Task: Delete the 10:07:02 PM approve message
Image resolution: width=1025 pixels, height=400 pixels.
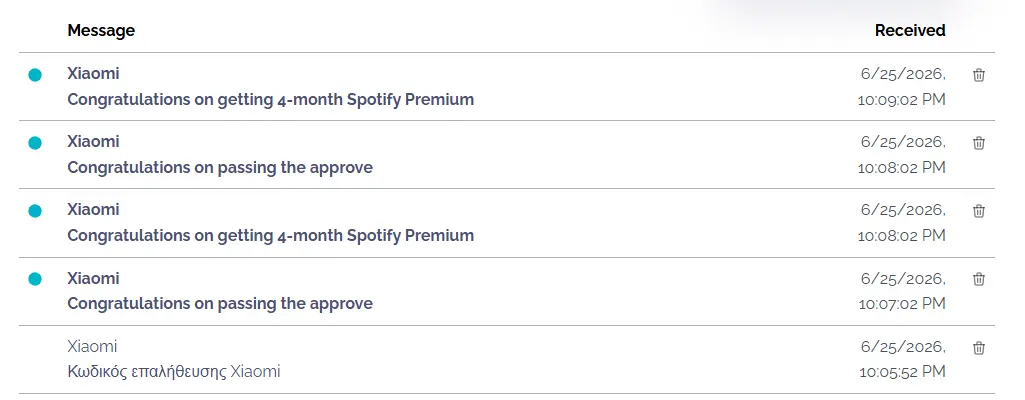Action: click(x=979, y=279)
